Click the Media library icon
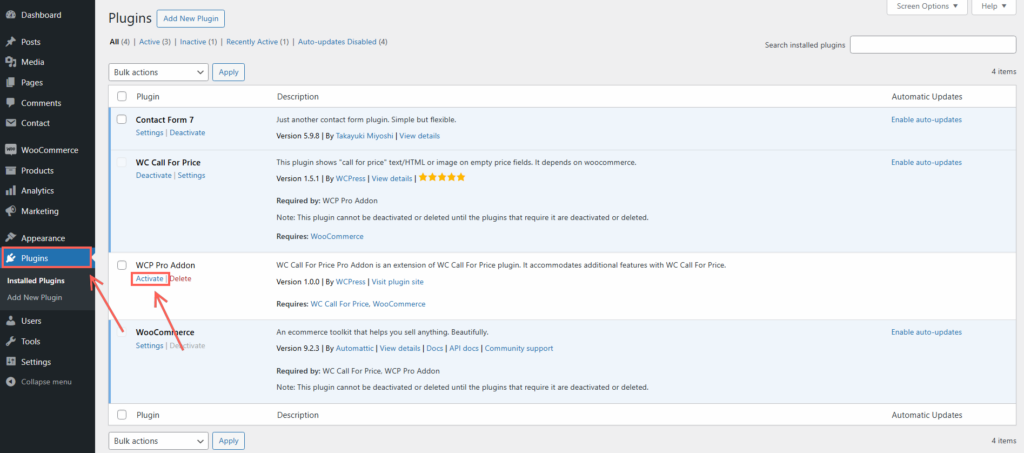This screenshot has width=1024, height=453. 10,62
